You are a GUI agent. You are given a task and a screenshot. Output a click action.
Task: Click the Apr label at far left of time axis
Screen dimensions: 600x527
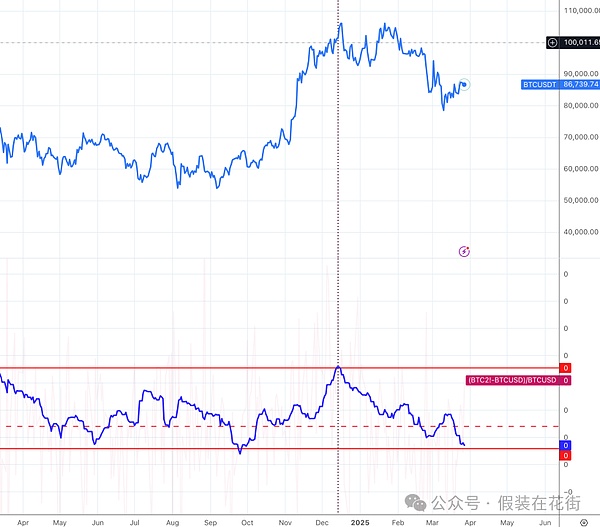coord(23,522)
